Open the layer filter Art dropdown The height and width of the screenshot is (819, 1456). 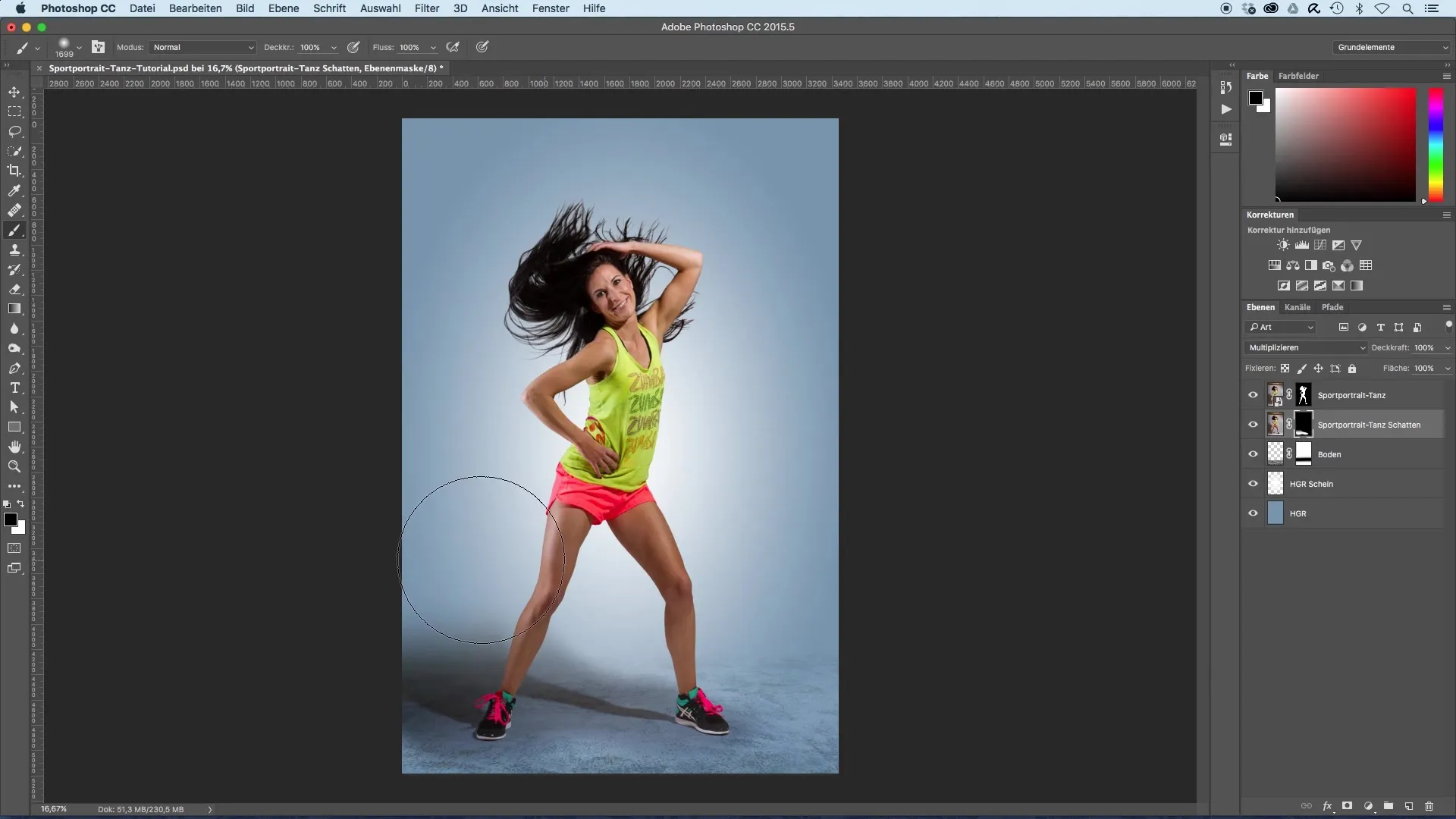tap(1280, 327)
